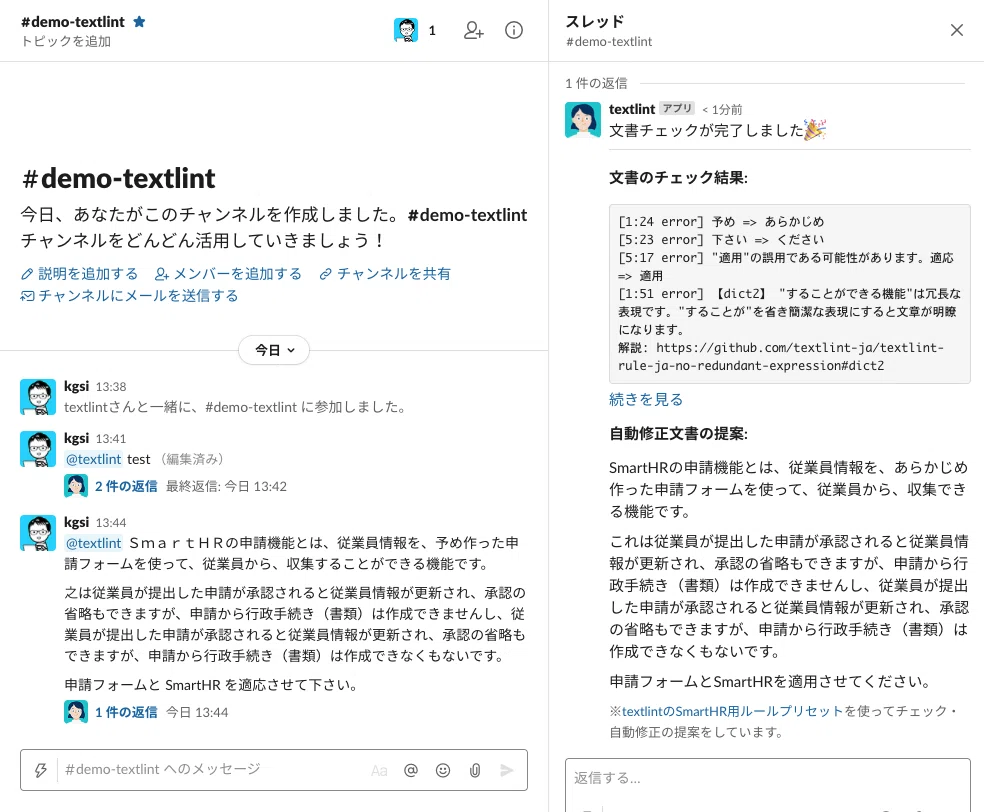Open channel member list avatar

pyautogui.click(x=406, y=30)
